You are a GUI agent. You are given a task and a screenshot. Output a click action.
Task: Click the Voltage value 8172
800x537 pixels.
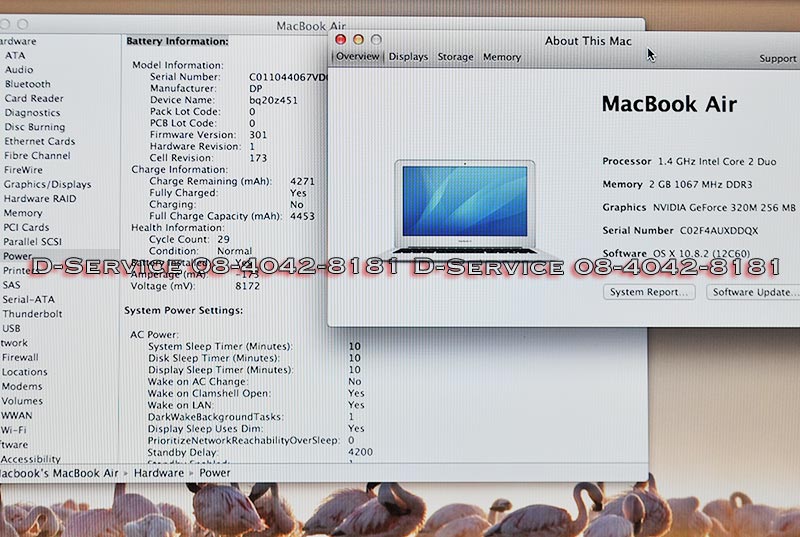pyautogui.click(x=247, y=286)
